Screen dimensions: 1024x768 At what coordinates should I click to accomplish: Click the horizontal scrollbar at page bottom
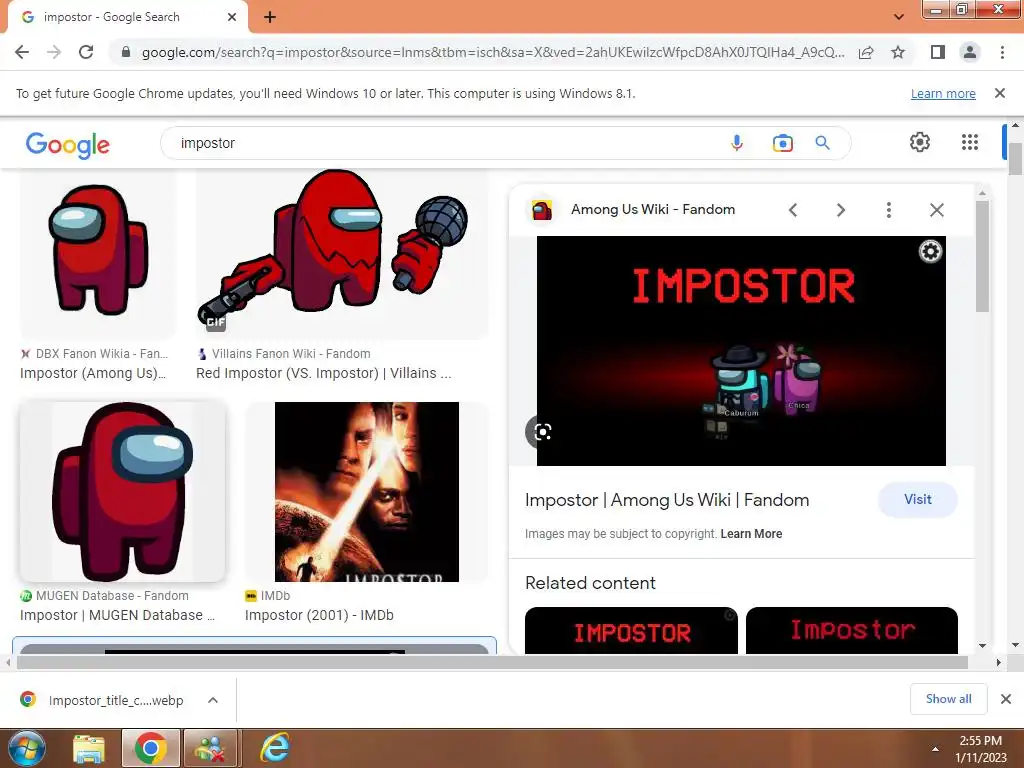(x=492, y=662)
